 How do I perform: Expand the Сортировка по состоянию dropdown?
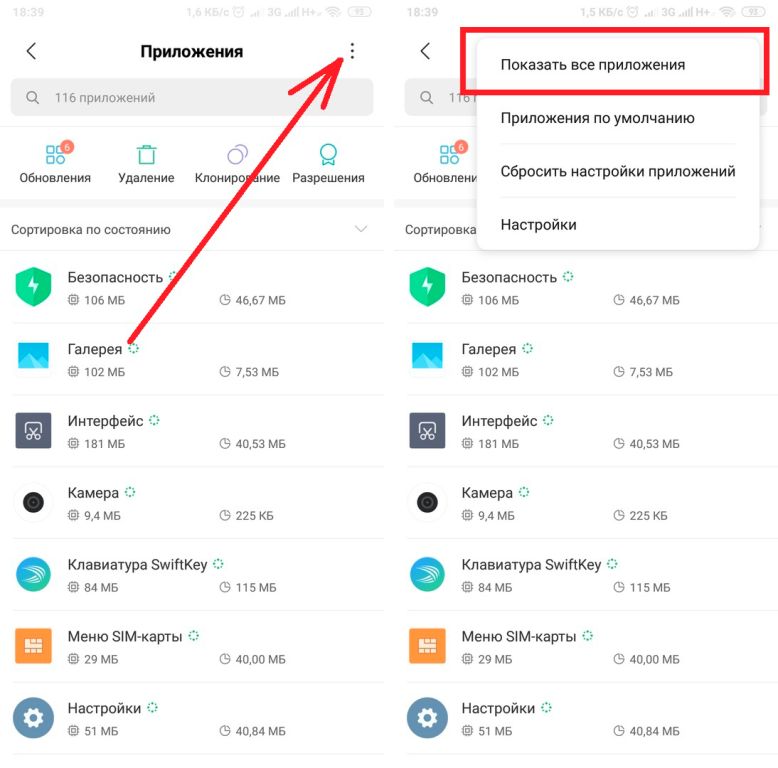(x=192, y=229)
